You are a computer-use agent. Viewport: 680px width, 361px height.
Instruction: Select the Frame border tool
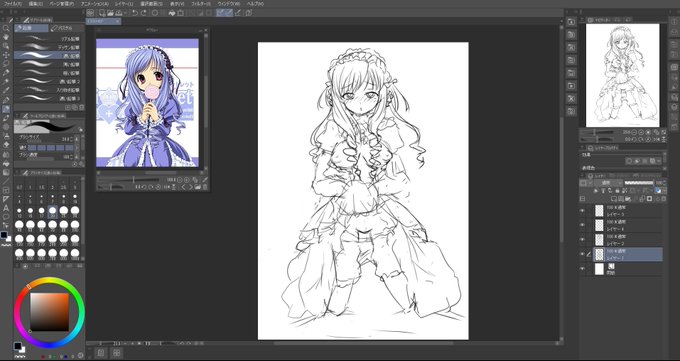point(6,190)
